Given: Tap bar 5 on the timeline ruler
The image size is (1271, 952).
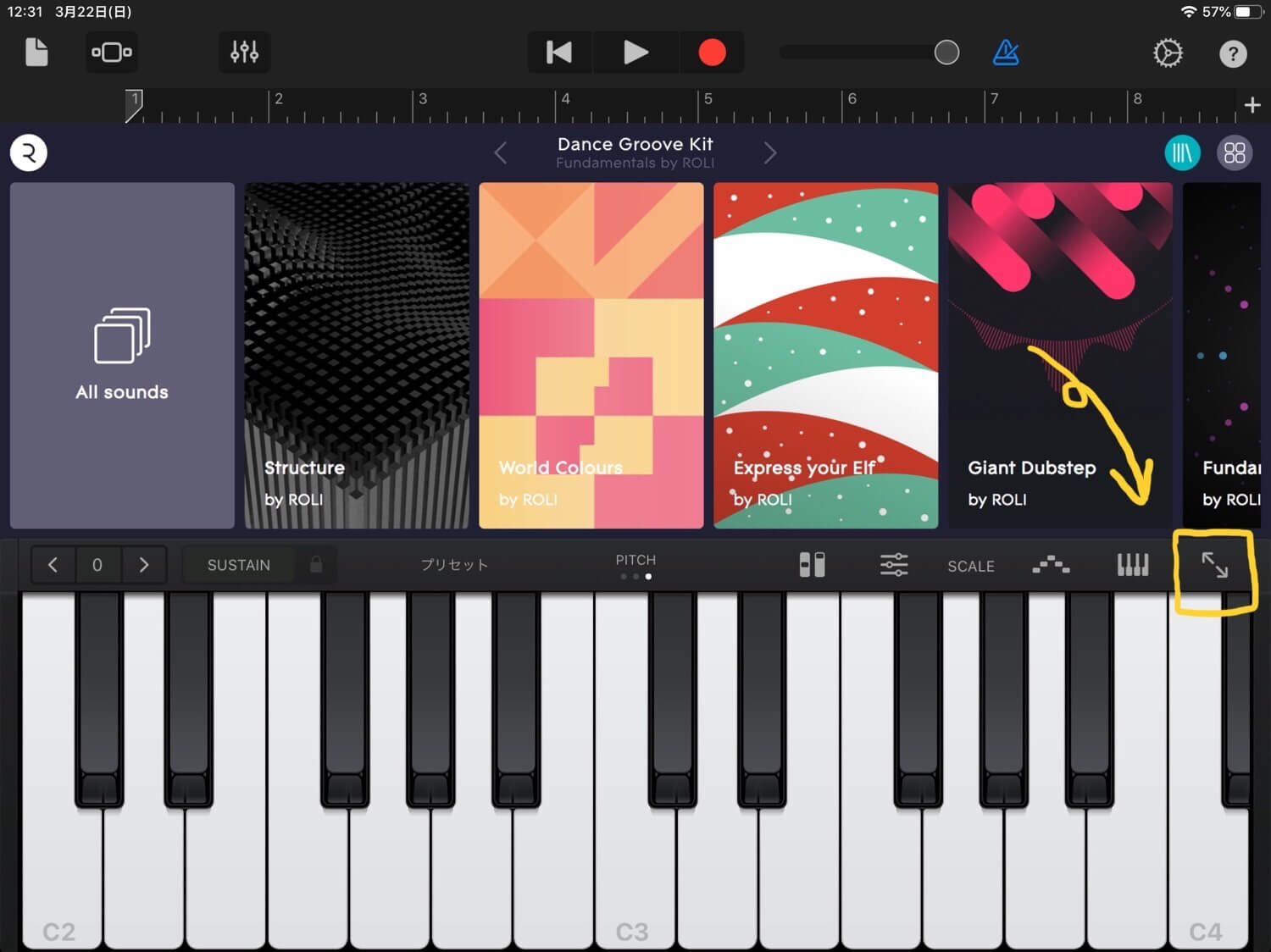Looking at the screenshot, I should tap(708, 99).
